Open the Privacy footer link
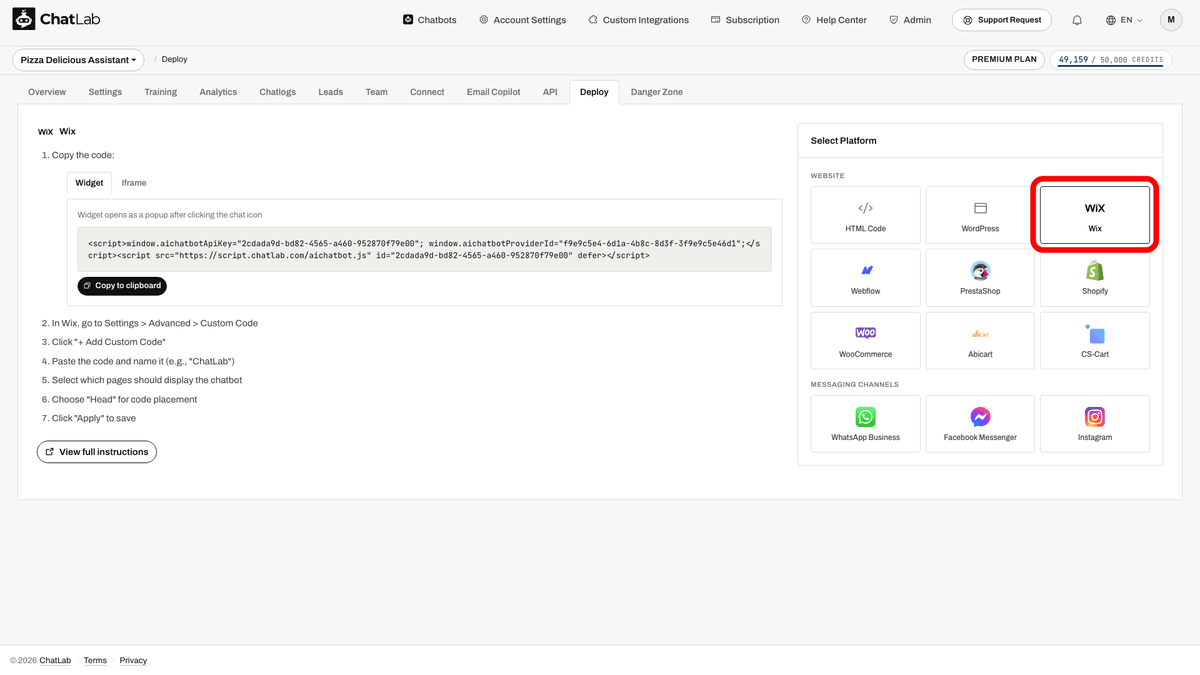 pos(133,661)
